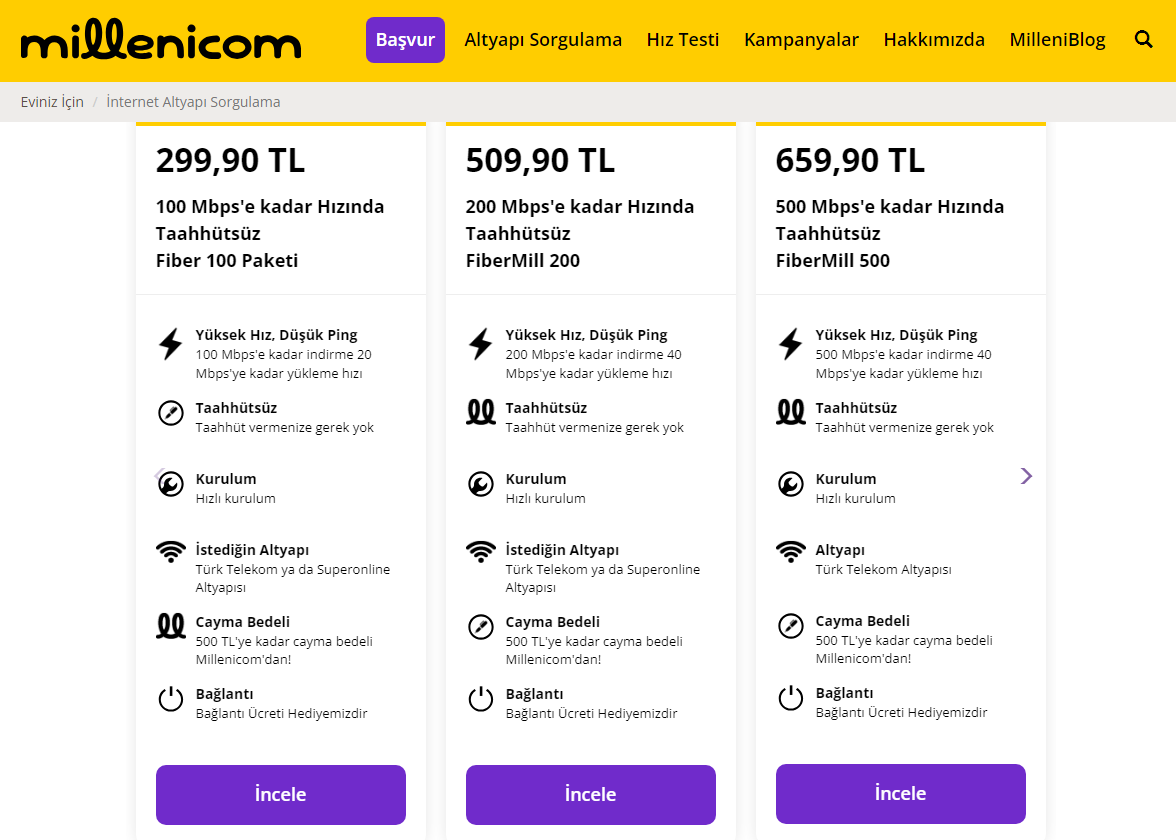This screenshot has width=1176, height=840.
Task: Open the Altyapı Sorgulama menu item
Action: pyautogui.click(x=543, y=40)
